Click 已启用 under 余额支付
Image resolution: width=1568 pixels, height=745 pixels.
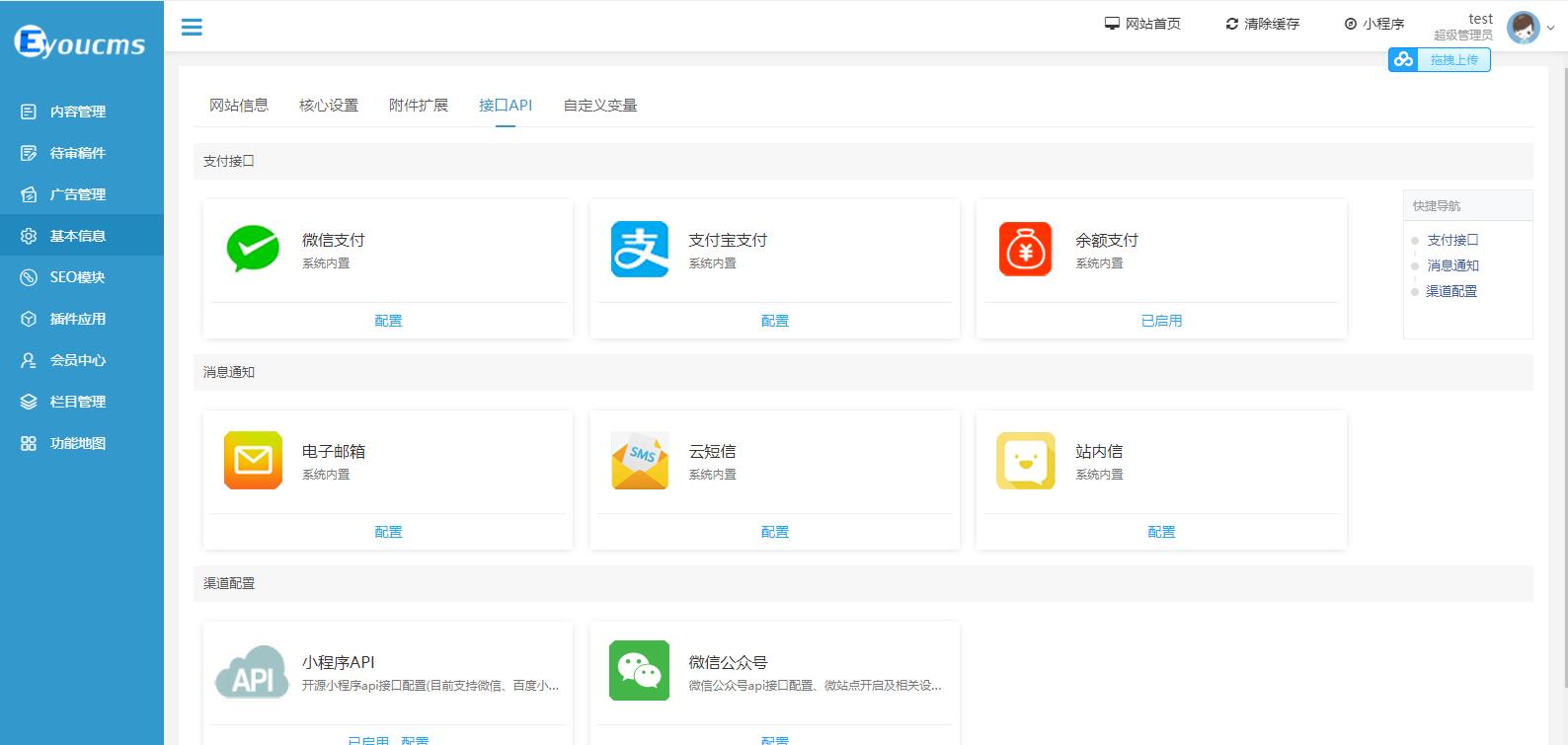[x=1161, y=321]
